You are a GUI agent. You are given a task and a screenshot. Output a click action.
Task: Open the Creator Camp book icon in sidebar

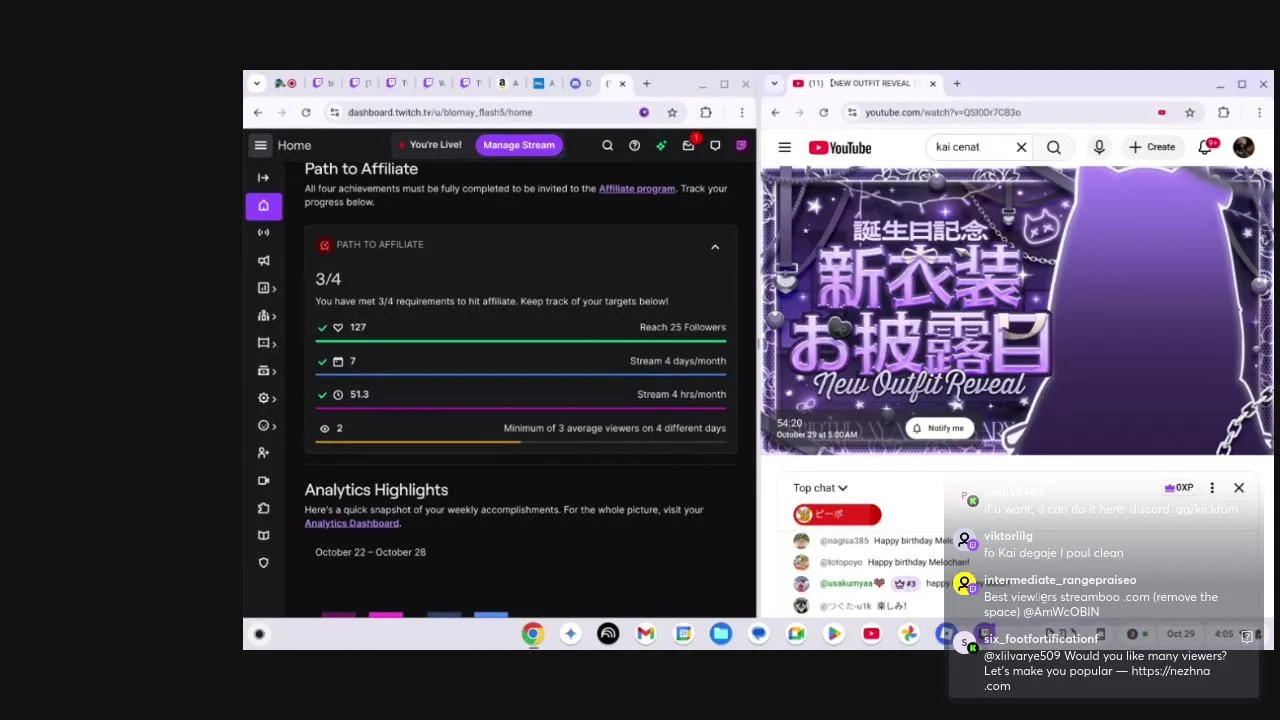(264, 536)
